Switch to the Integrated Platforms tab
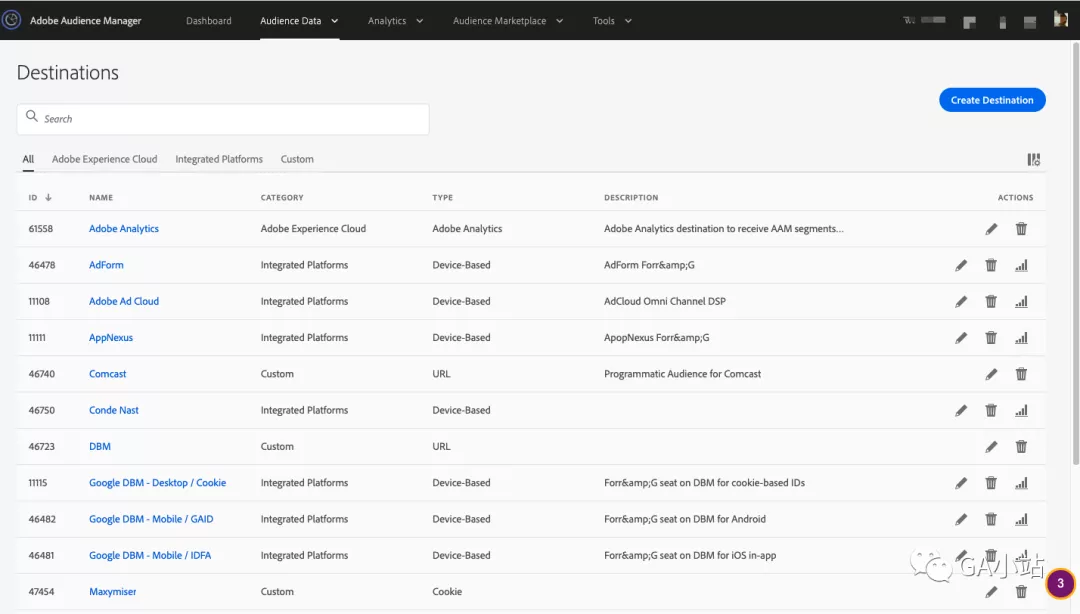This screenshot has height=614, width=1080. coord(219,159)
